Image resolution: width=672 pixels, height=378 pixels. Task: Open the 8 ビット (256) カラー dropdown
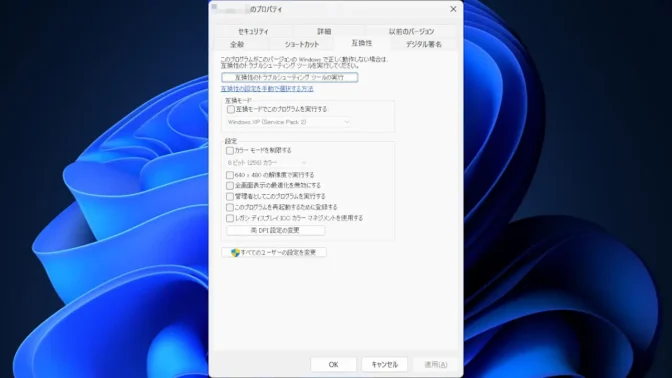[267, 163]
